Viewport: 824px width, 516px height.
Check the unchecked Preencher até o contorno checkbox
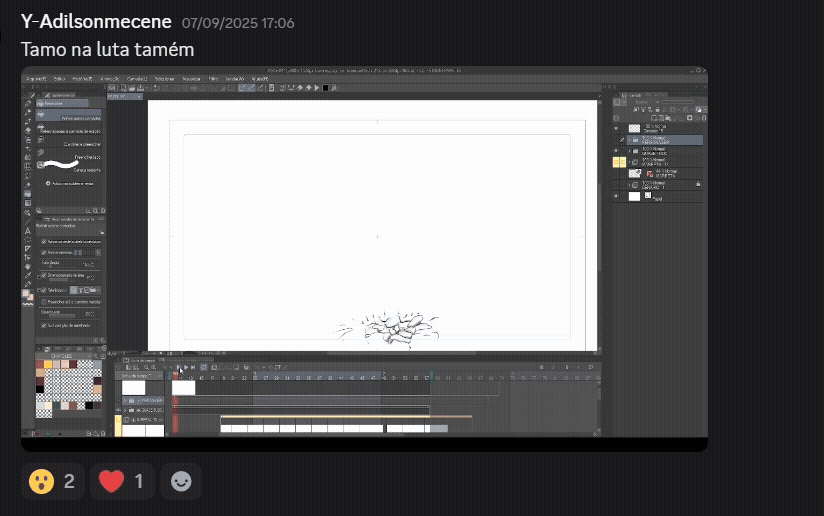pyautogui.click(x=44, y=302)
